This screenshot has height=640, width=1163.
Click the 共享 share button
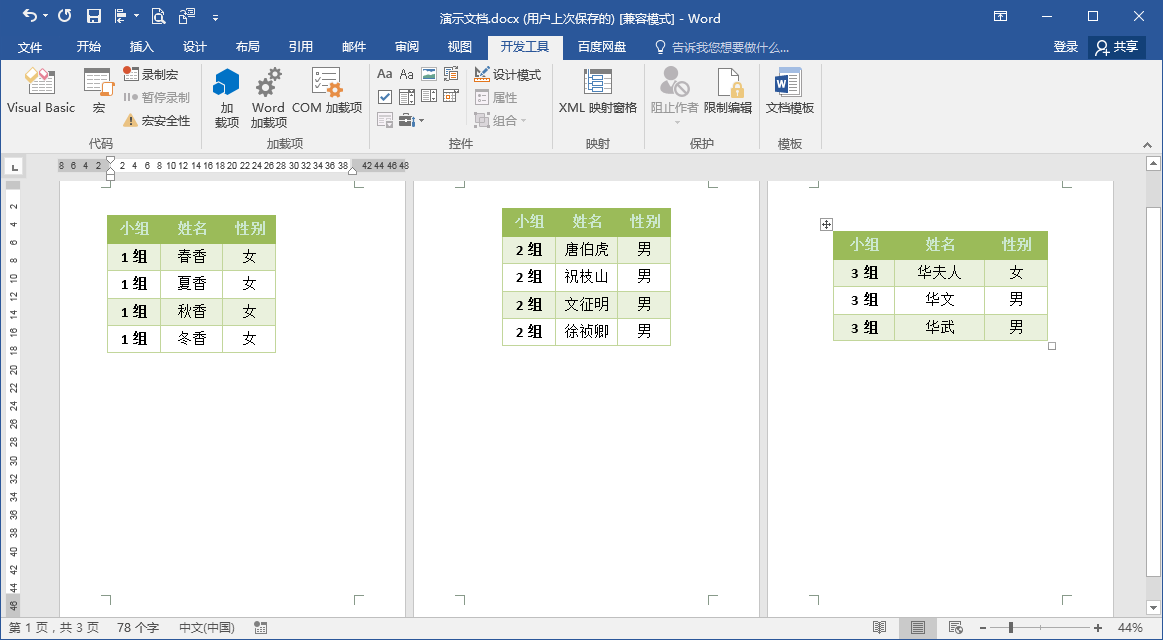pos(1116,47)
